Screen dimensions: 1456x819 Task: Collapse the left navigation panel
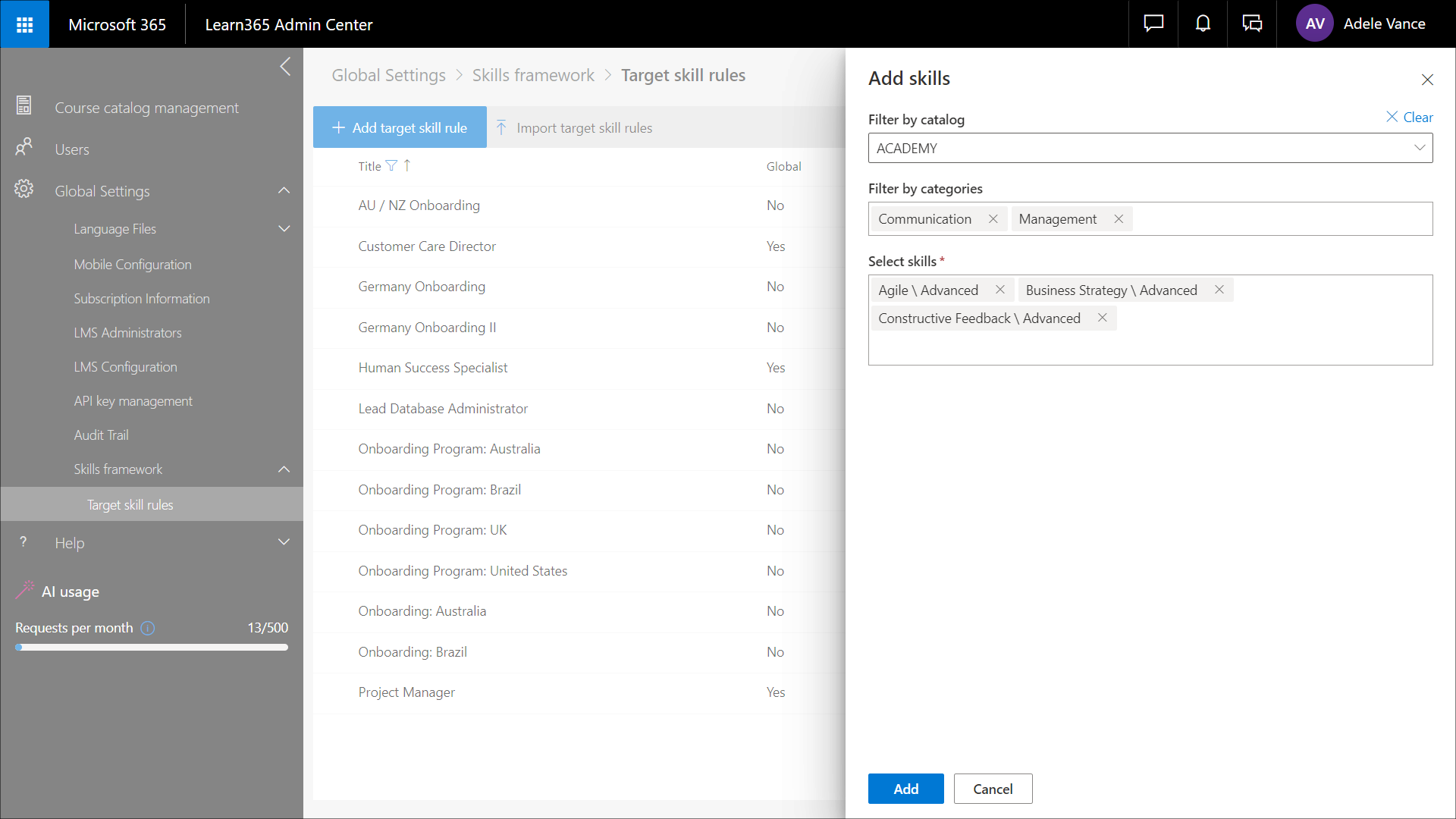pos(285,67)
